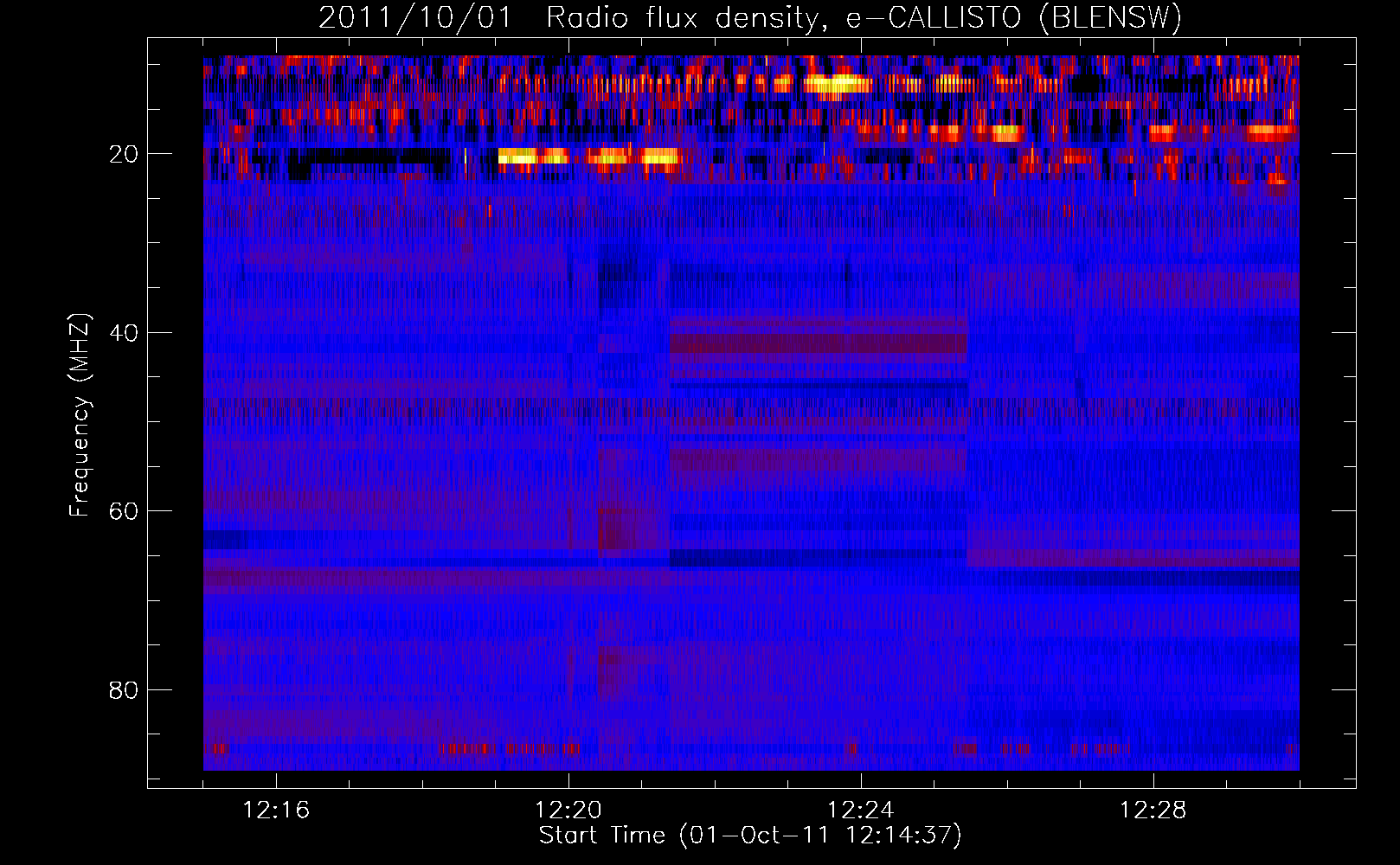Viewport: 1400px width, 865px height.
Task: Click the 20 MHz frequency tick label
Action: (x=124, y=154)
